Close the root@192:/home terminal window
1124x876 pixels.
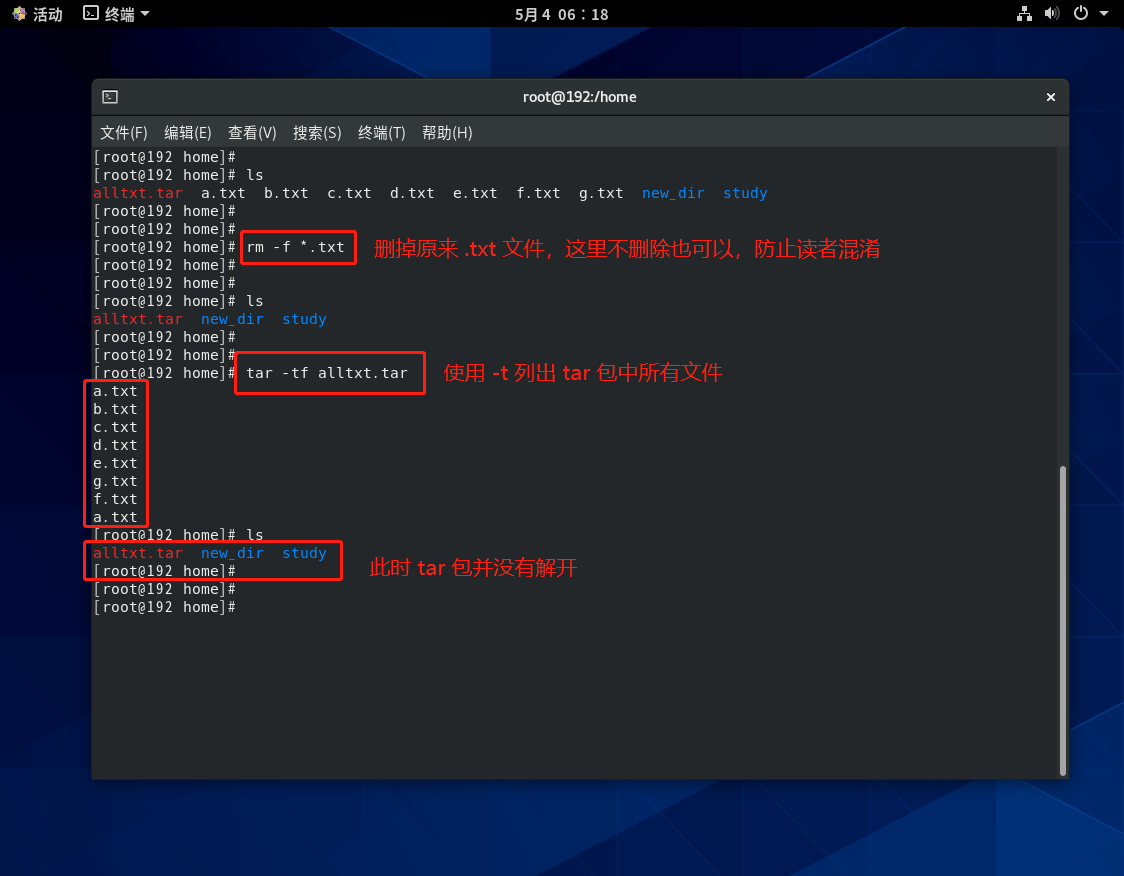[x=1050, y=97]
